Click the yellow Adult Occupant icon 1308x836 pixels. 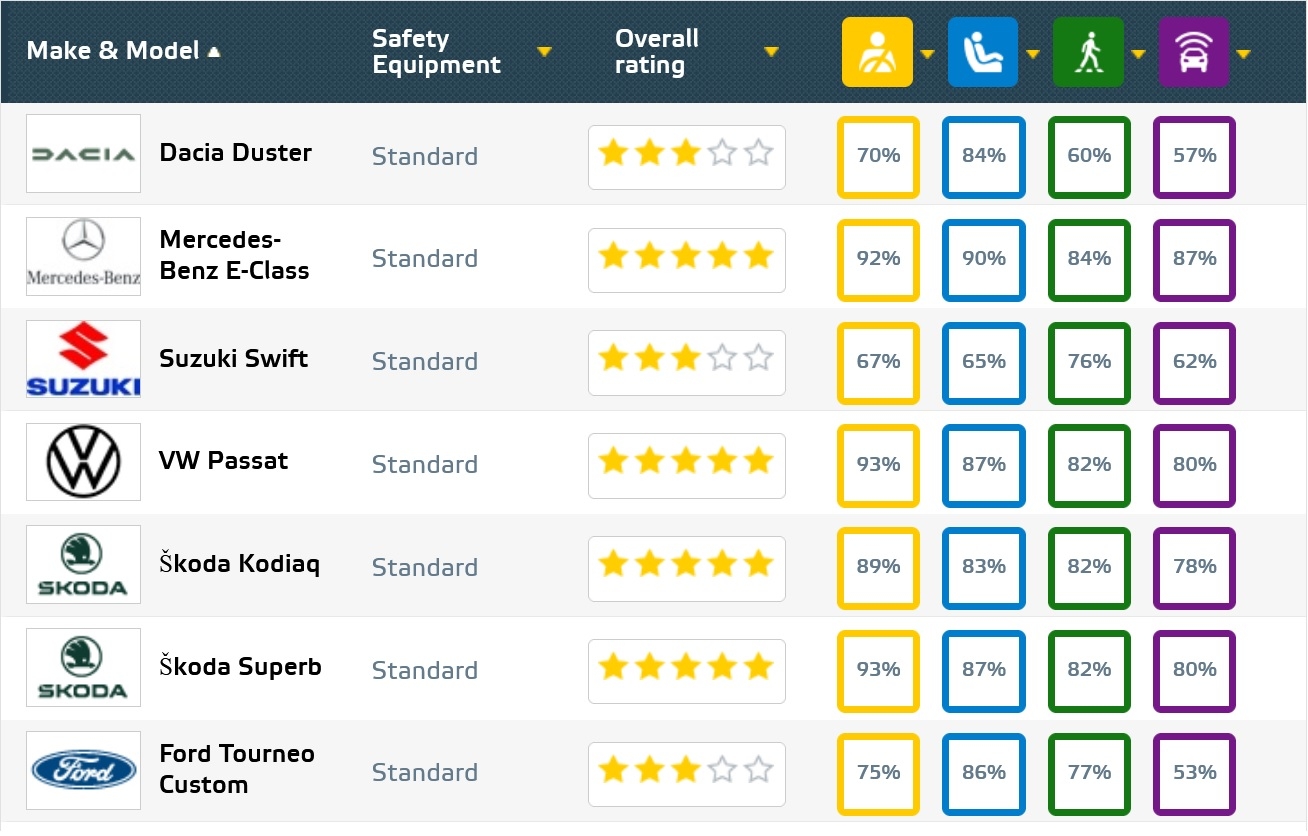(x=877, y=52)
